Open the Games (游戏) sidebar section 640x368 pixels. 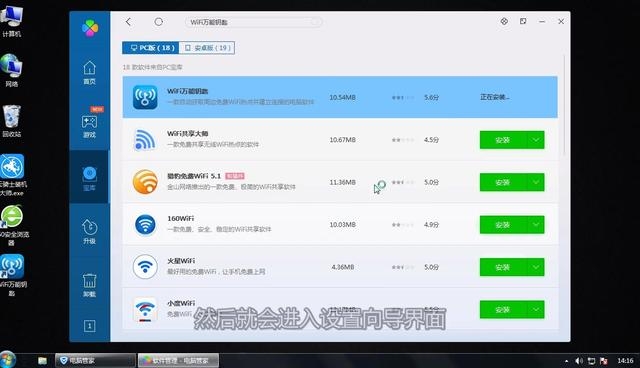coord(89,126)
